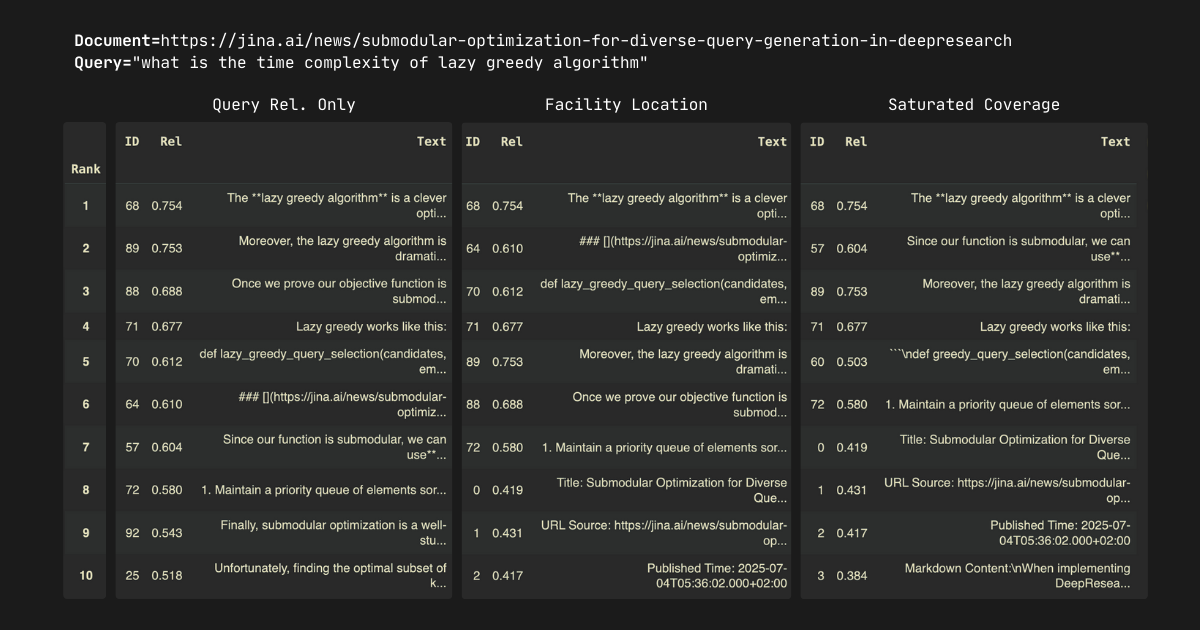Select rank number 6 in the Rank column

coord(86,404)
